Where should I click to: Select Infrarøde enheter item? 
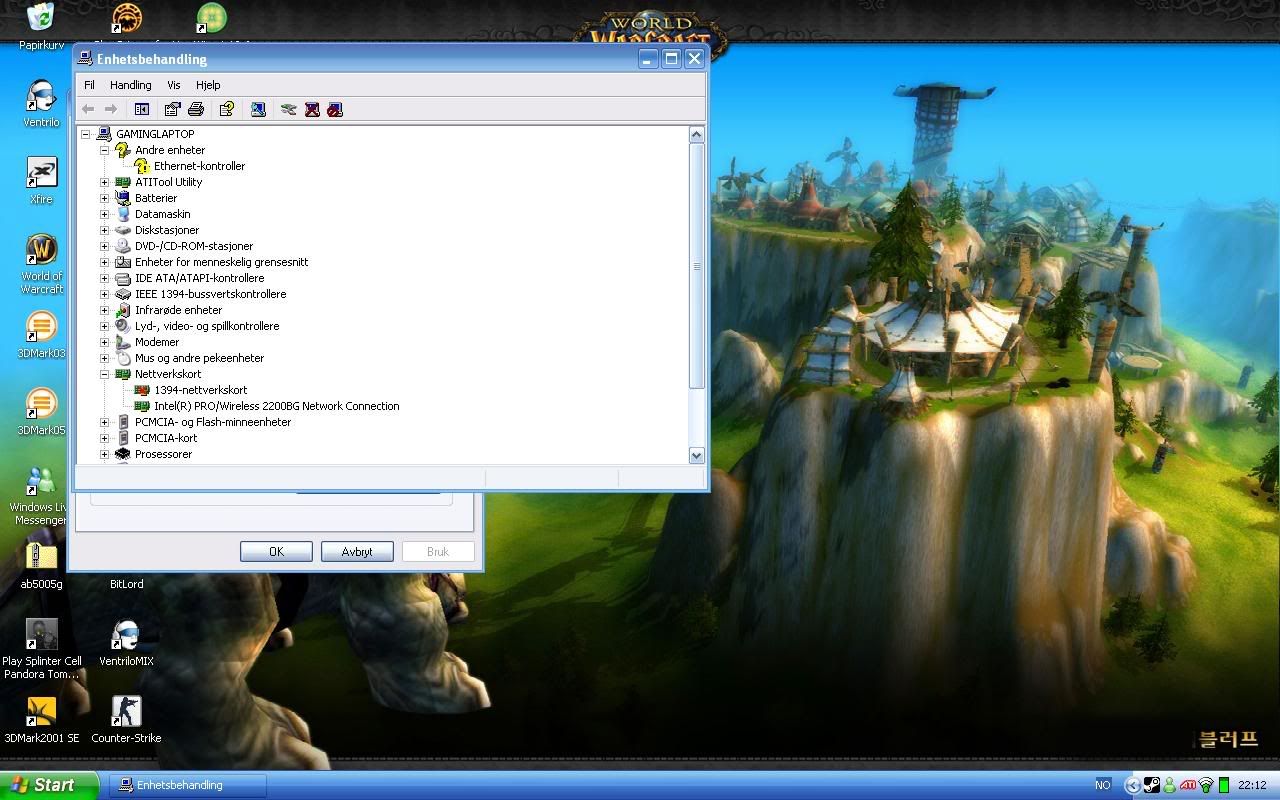(178, 310)
